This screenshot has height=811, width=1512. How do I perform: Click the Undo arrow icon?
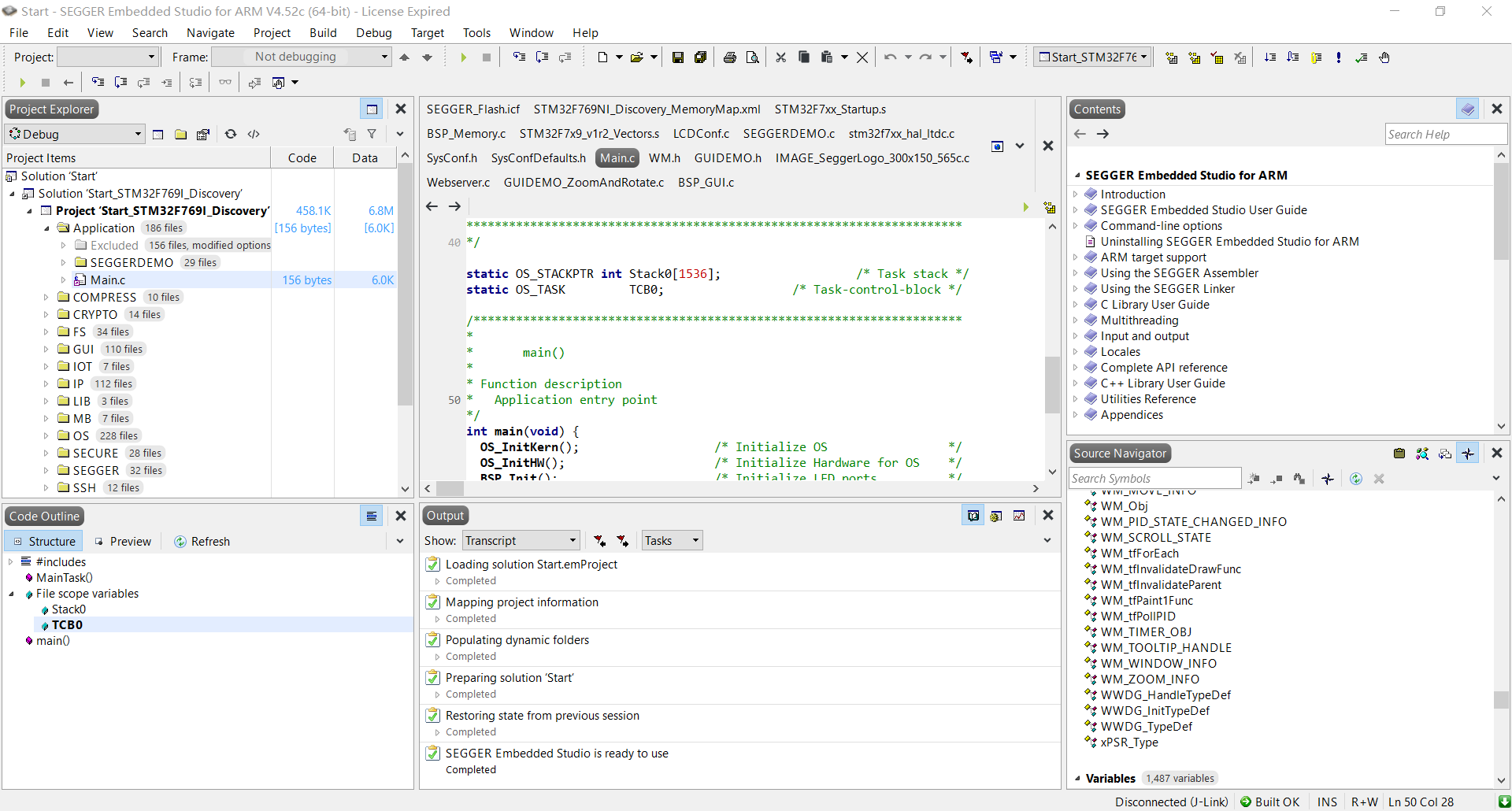890,57
